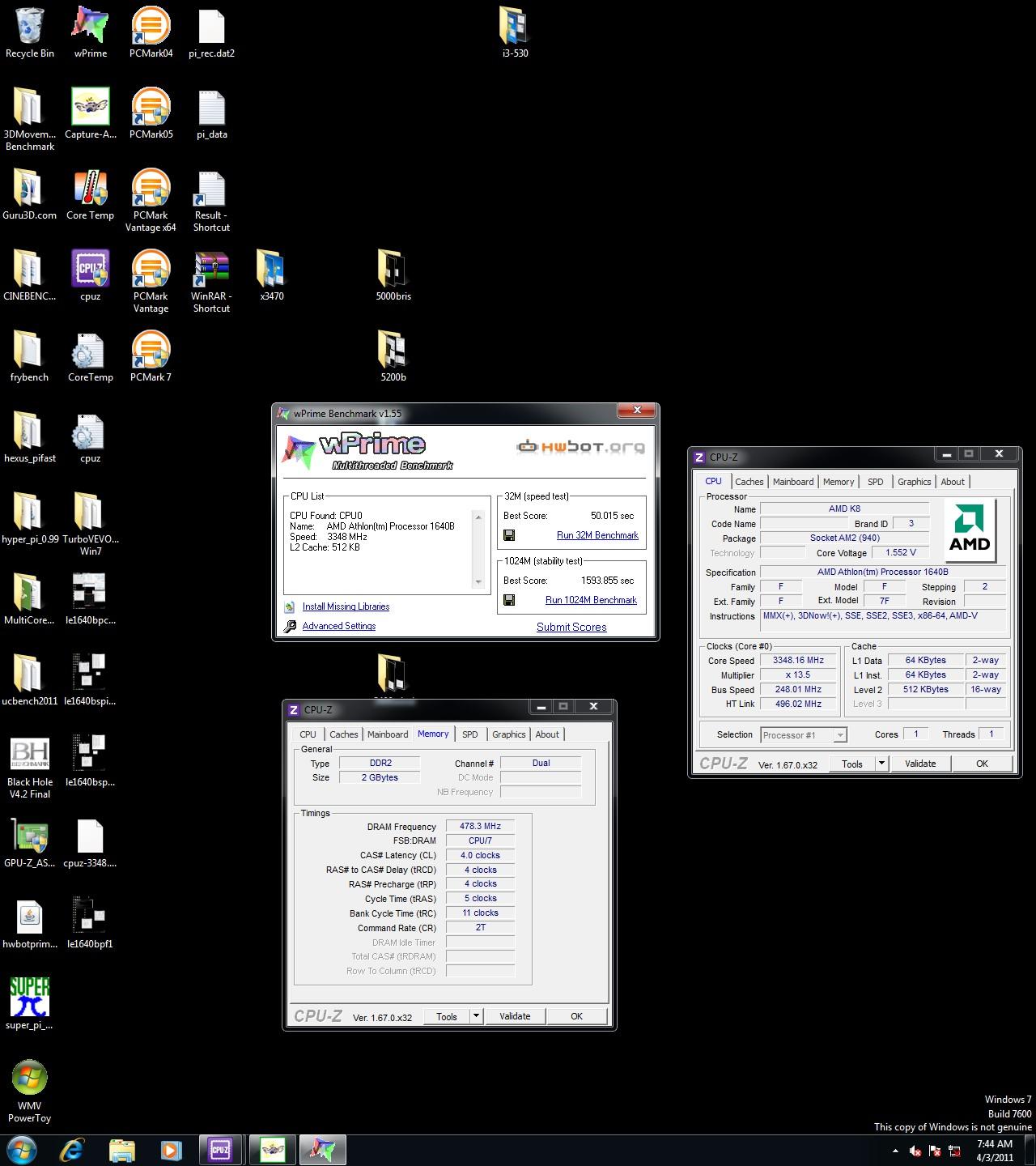
Task: Open CPU tab in memory CPU-Z window
Action: 308,734
